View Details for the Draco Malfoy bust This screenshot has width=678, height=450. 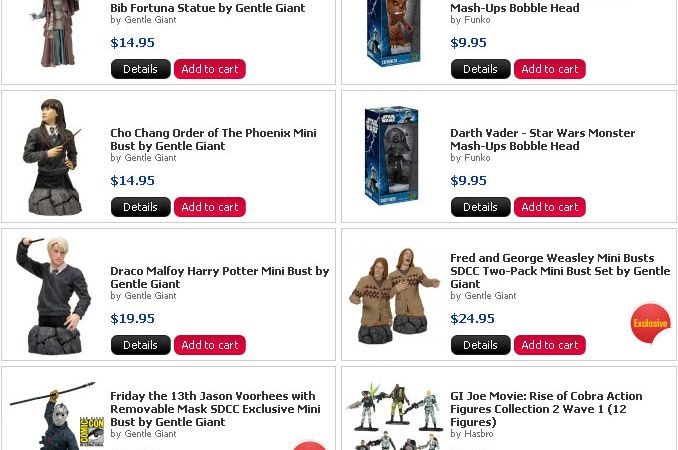point(141,345)
